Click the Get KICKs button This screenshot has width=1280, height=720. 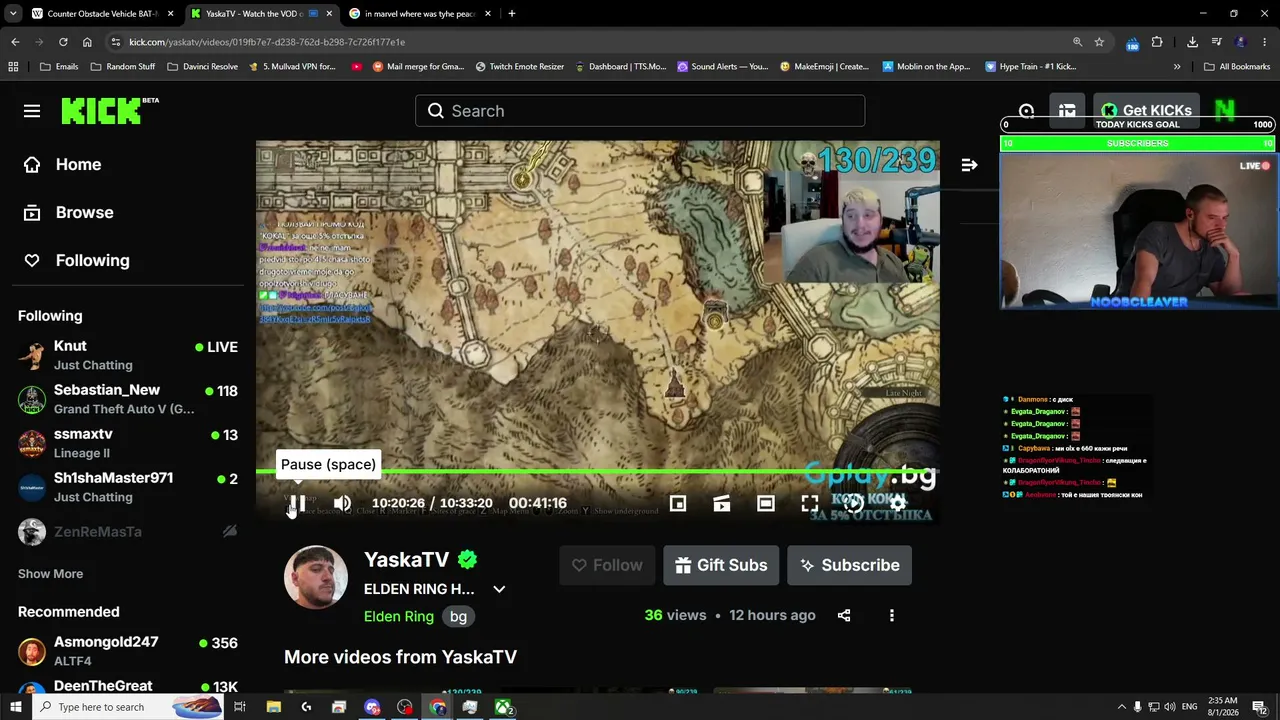click(x=1146, y=111)
